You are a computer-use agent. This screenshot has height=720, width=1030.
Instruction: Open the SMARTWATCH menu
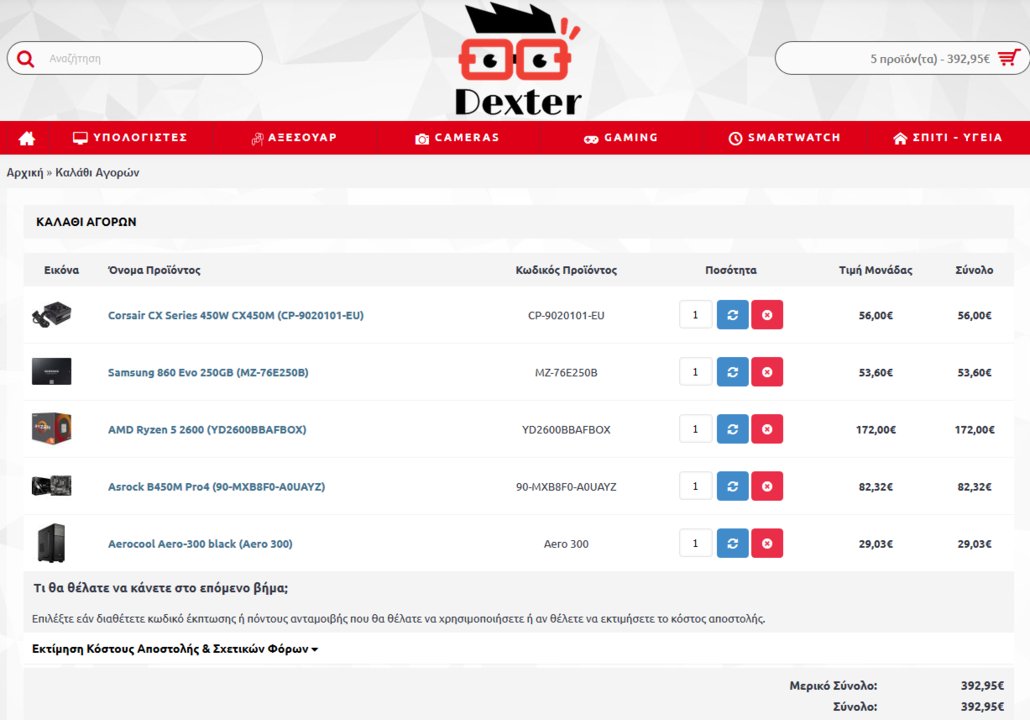click(784, 137)
